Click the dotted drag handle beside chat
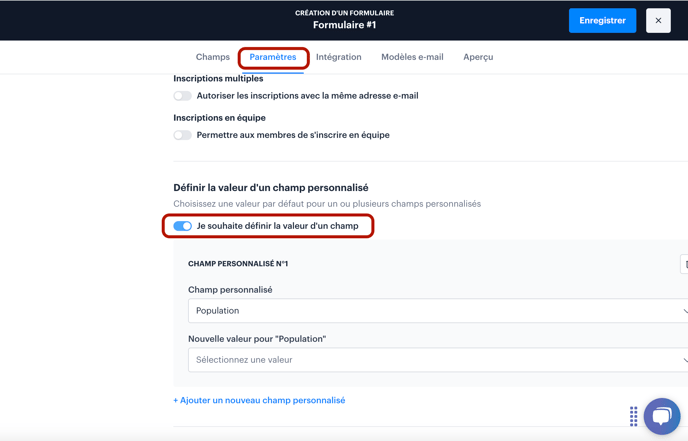This screenshot has width=688, height=441. (x=634, y=416)
